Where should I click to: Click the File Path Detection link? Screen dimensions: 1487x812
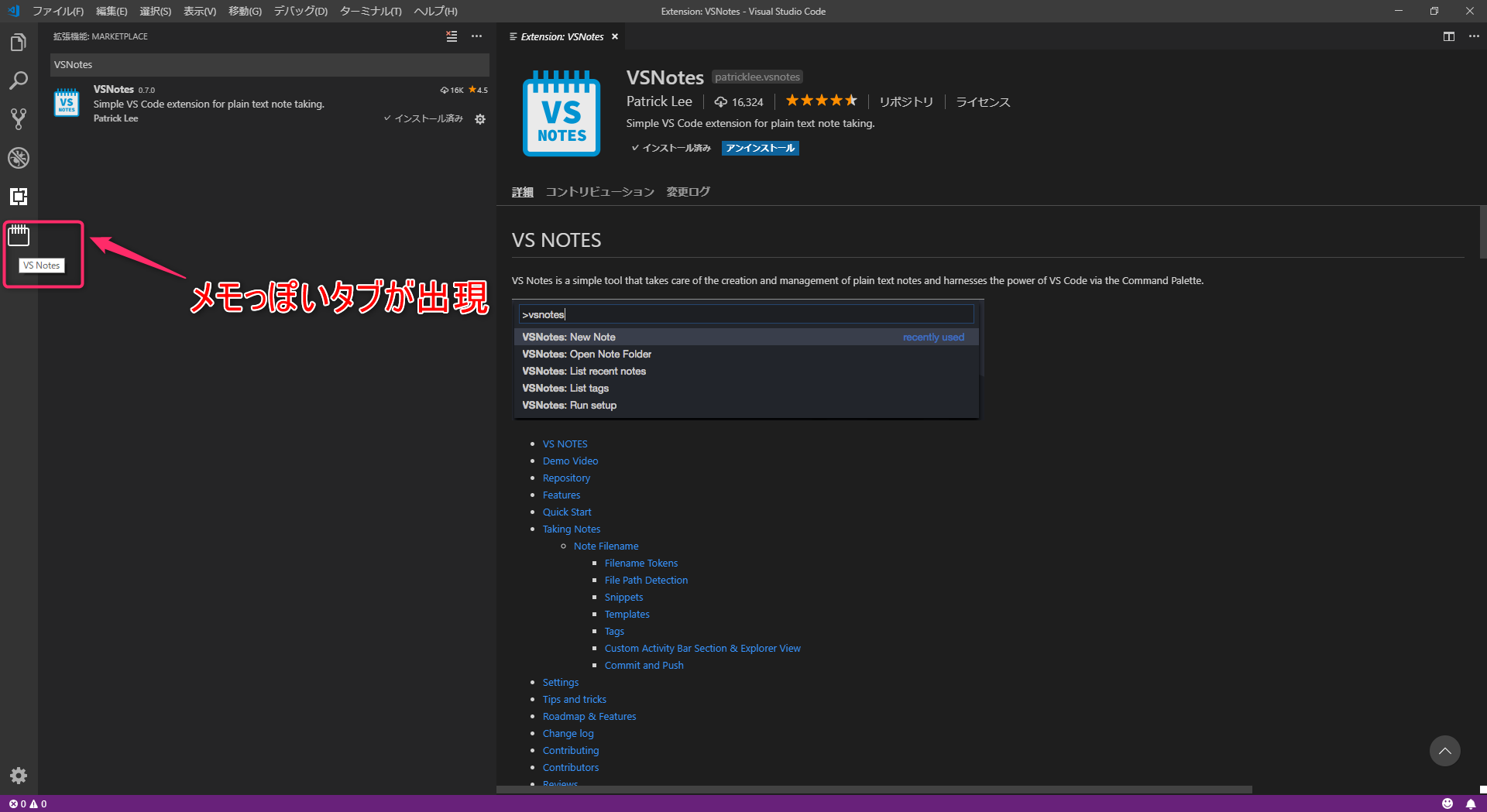[x=646, y=581]
